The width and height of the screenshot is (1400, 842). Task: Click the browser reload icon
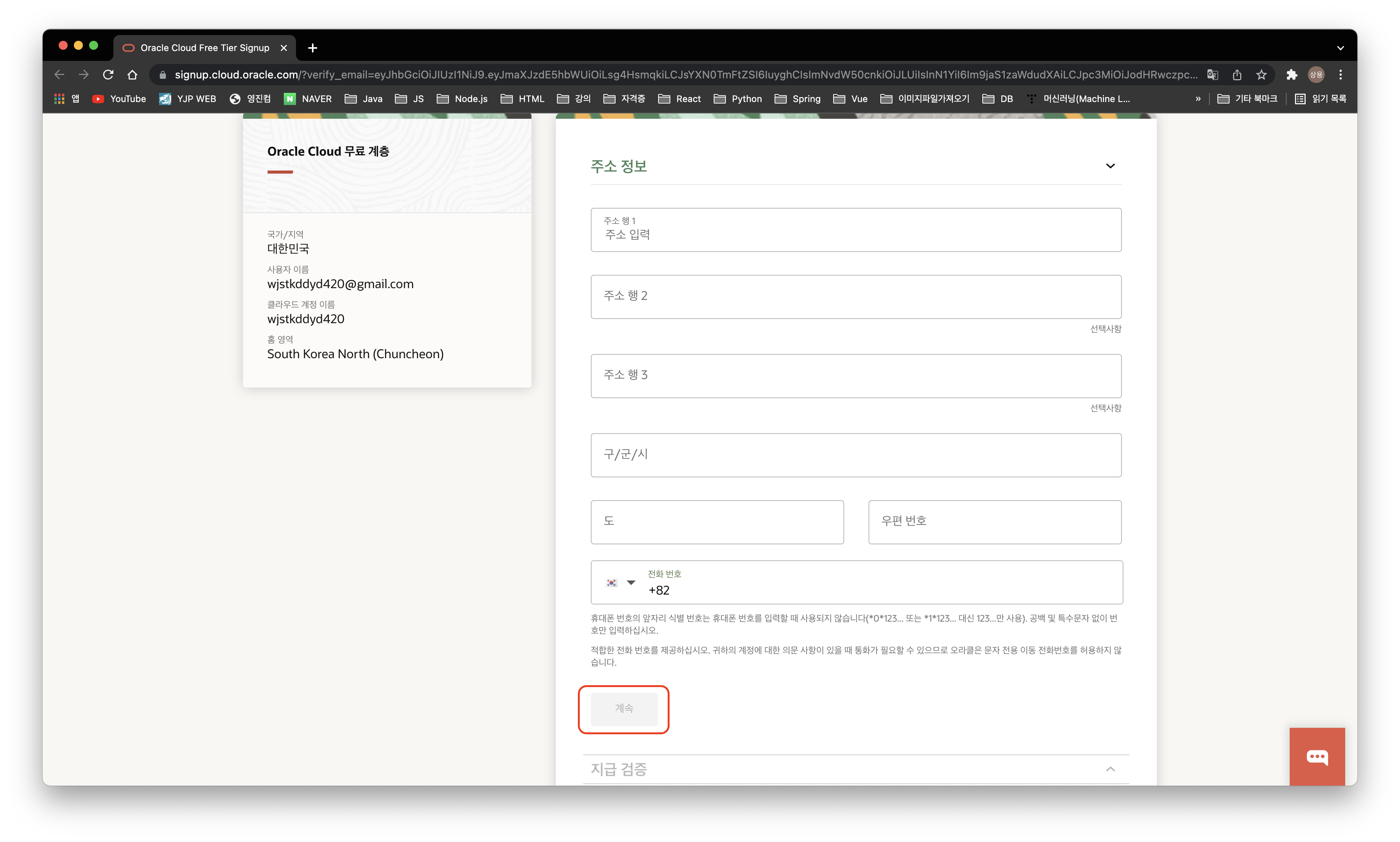108,74
